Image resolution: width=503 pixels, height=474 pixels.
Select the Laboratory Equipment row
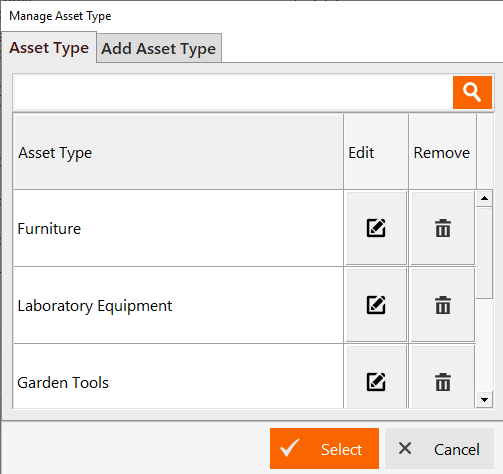[178, 305]
